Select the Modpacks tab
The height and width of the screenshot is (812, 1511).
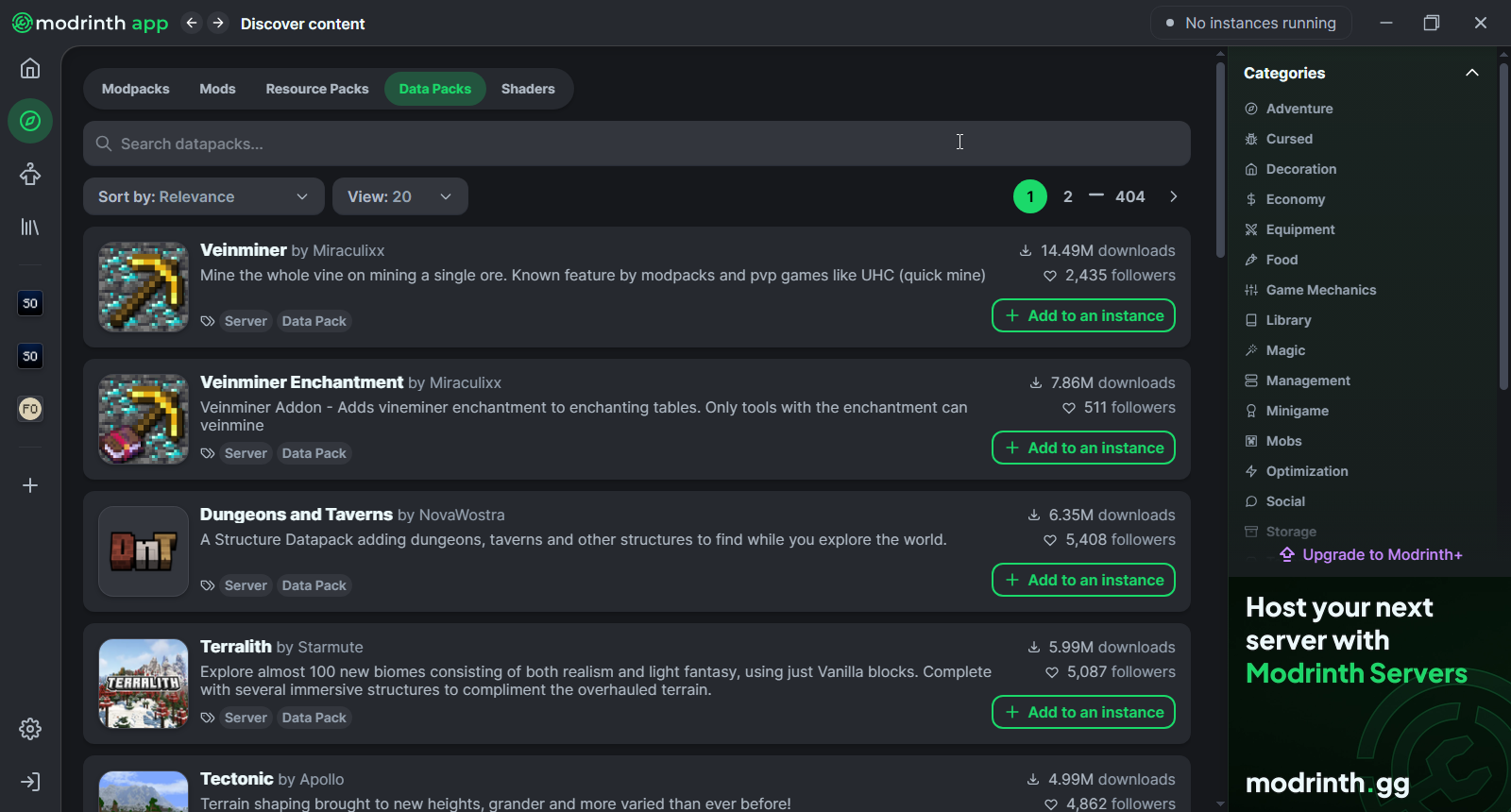pos(136,89)
